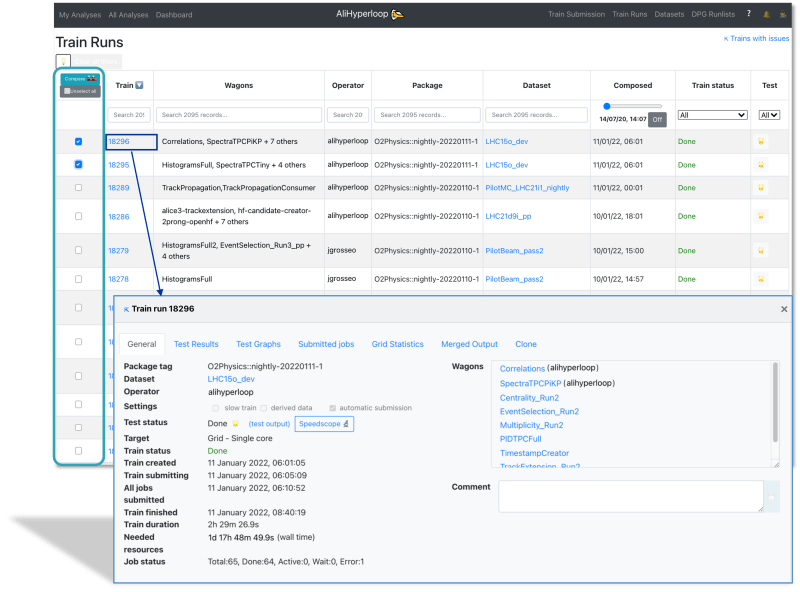Image resolution: width=800 pixels, height=592 pixels.
Task: Click the Train column sort arrow icon
Action: tap(139, 85)
